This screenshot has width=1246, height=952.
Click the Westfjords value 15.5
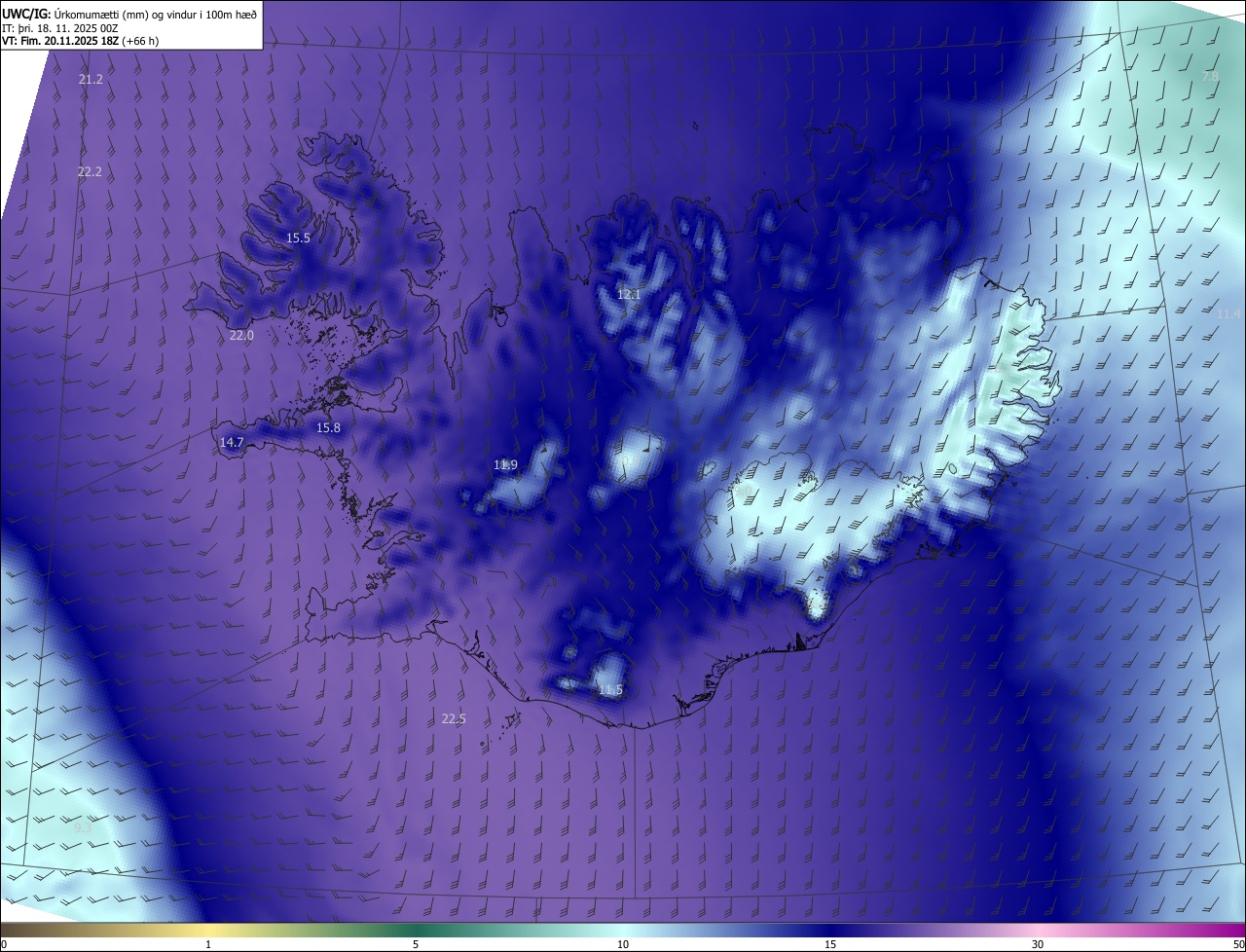point(298,238)
